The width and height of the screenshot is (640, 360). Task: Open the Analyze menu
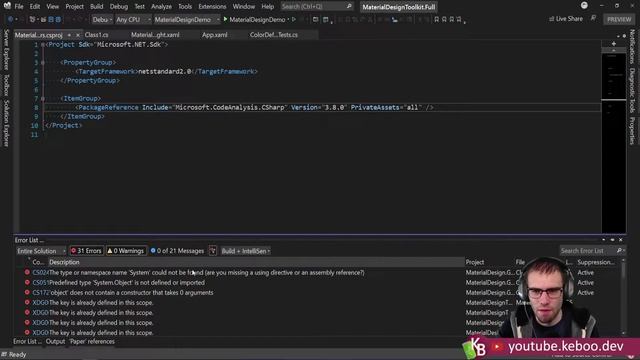pyautogui.click(x=161, y=7)
